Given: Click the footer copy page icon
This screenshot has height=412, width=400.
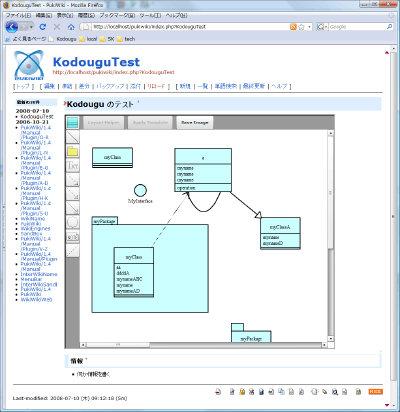Looking at the screenshot, I should click(x=281, y=392).
